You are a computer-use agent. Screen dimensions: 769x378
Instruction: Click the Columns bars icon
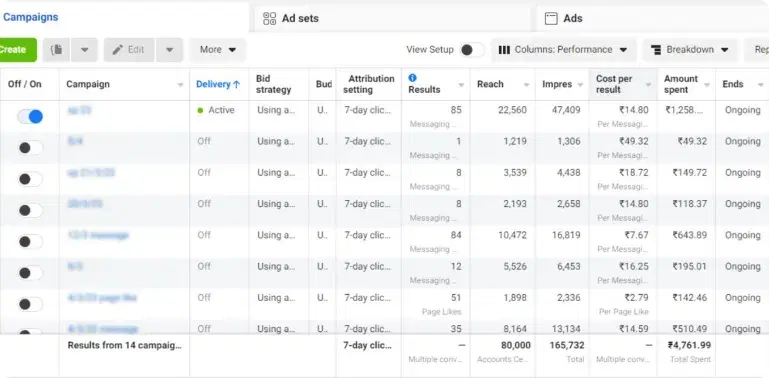504,50
